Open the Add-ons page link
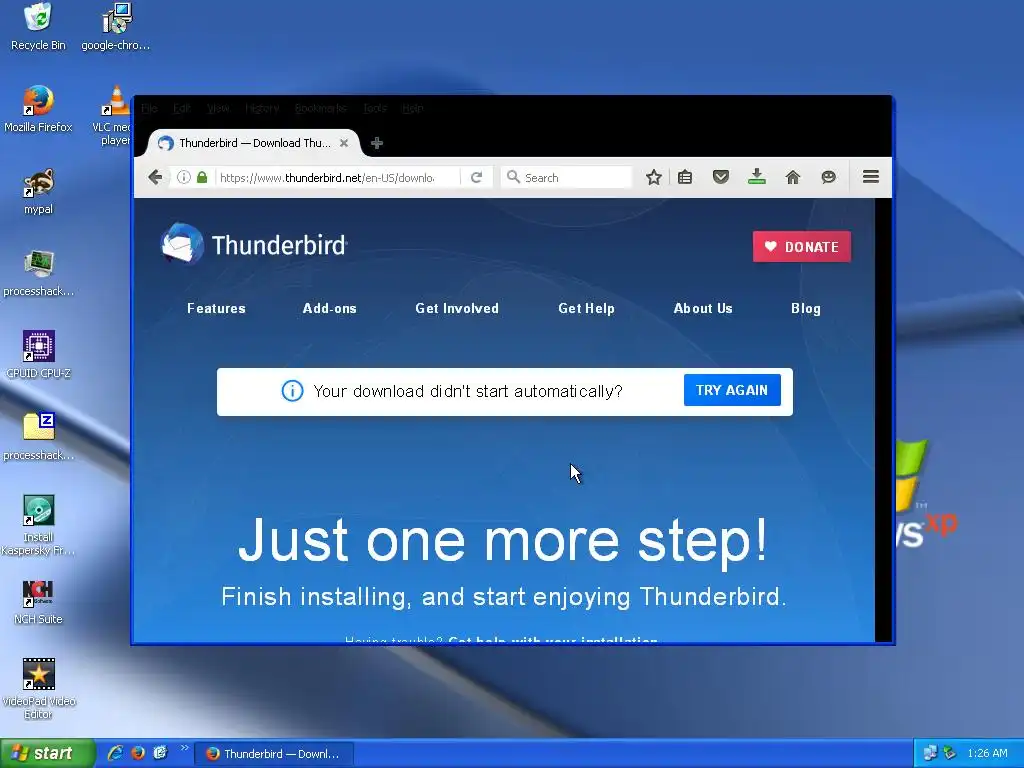 click(330, 308)
